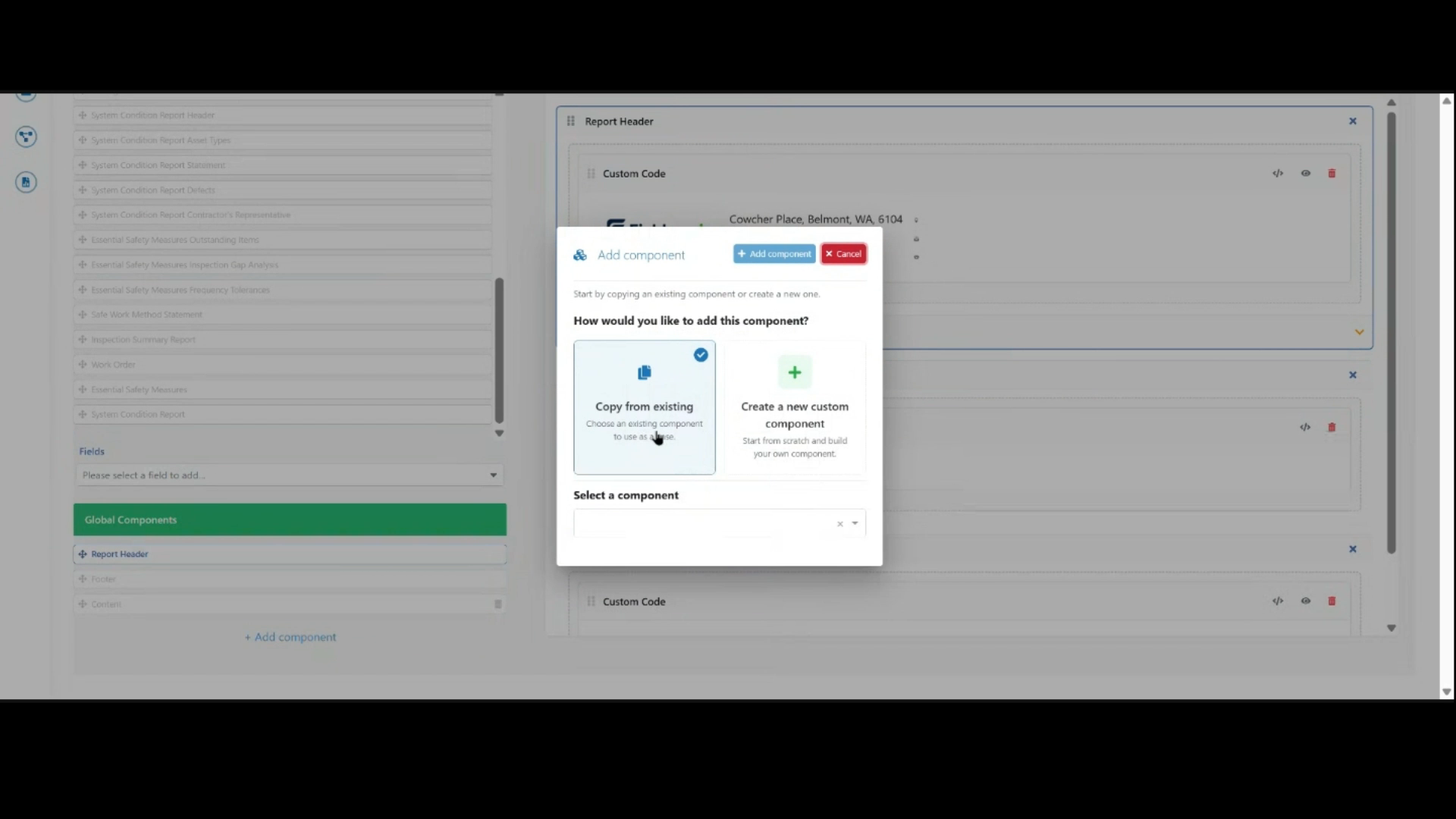Image resolution: width=1456 pixels, height=819 pixels.
Task: Open the Fields select dropdown
Action: [x=289, y=475]
